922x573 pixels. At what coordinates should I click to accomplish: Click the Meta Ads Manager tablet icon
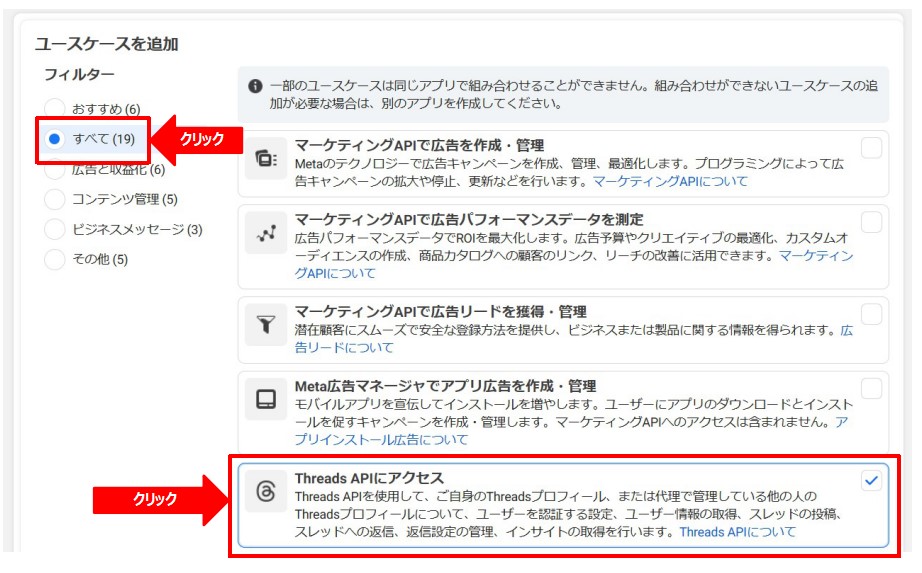(266, 399)
